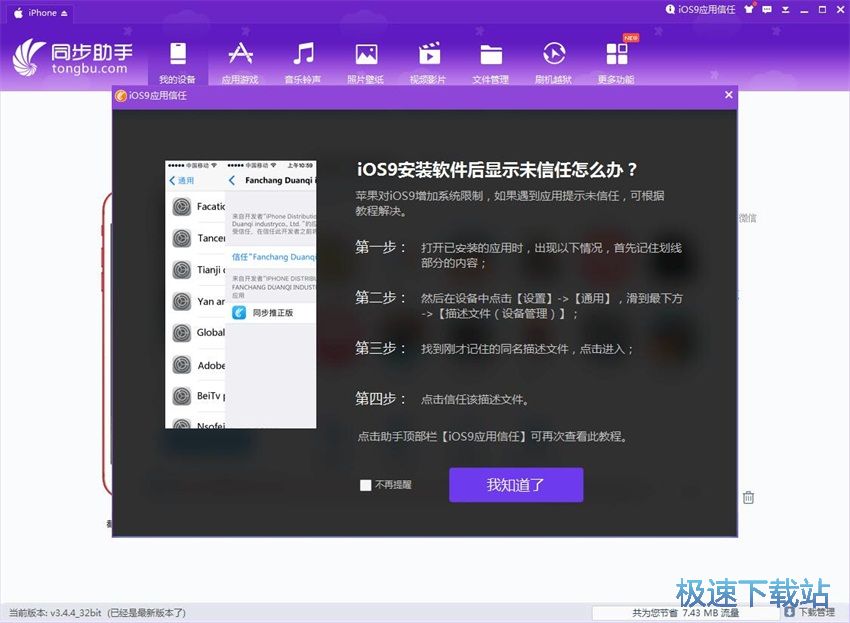Click the 同步助手 tongbu.com logo
The width and height of the screenshot is (850, 623).
73,57
